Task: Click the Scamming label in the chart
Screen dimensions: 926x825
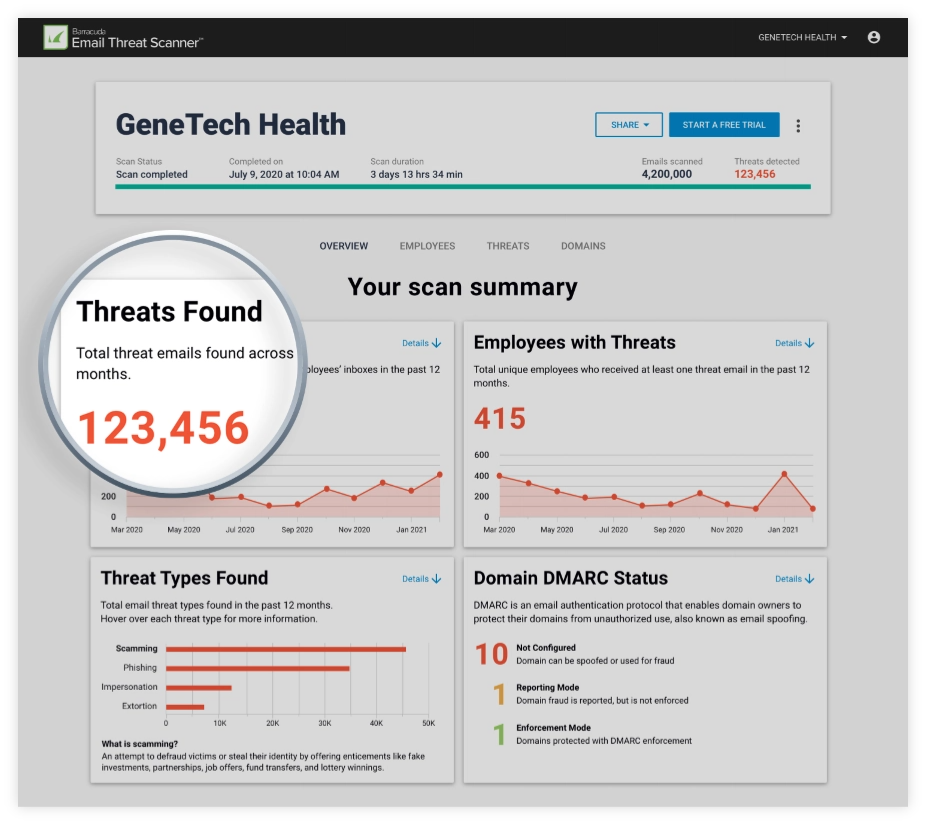Action: tap(136, 648)
